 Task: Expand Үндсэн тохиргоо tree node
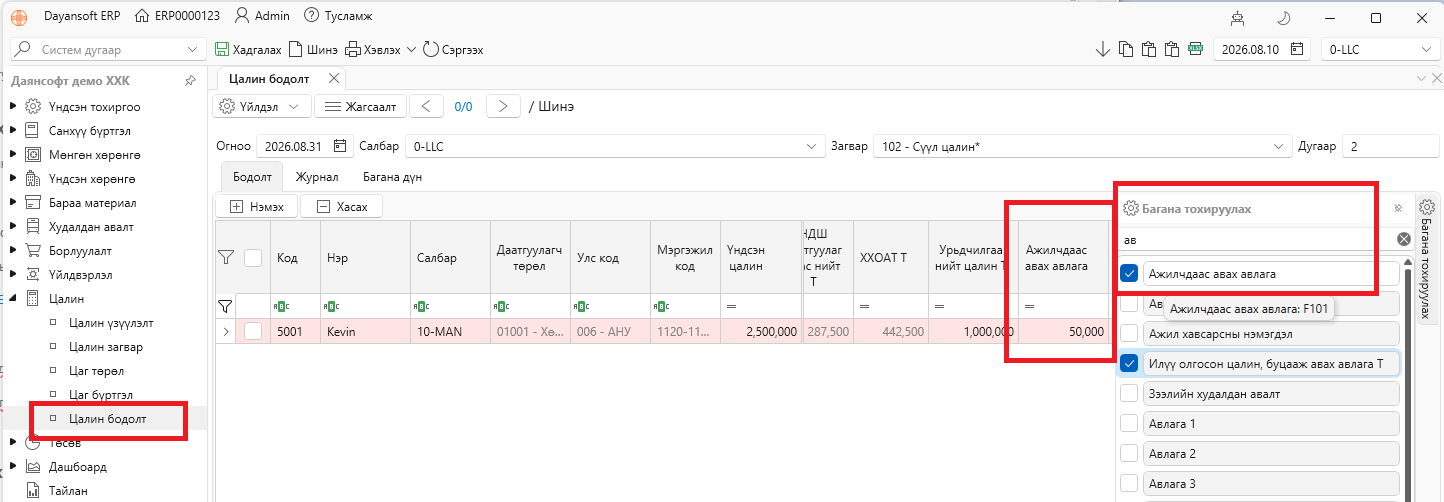click(12, 106)
